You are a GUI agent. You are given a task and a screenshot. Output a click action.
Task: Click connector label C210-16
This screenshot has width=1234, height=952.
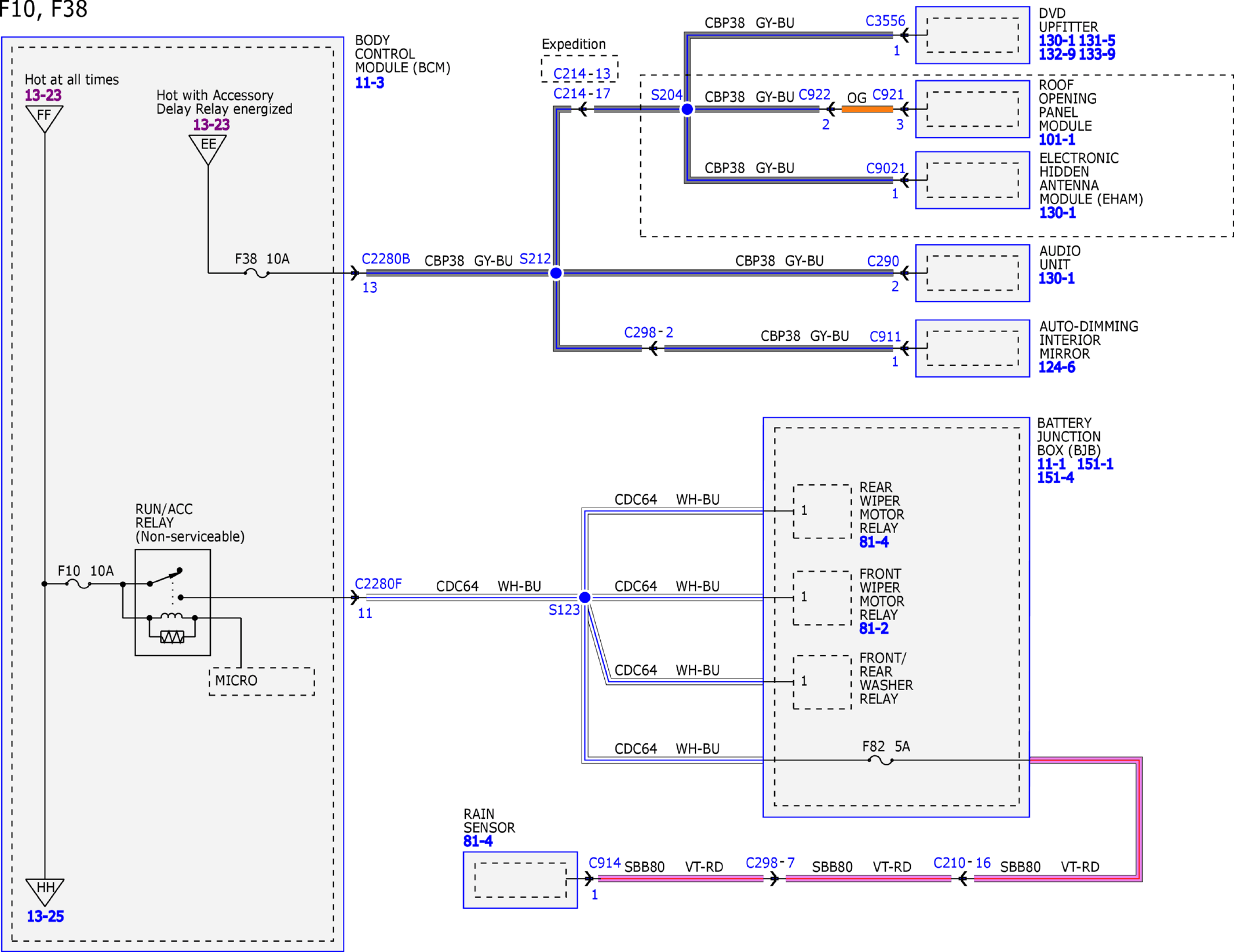point(962,863)
